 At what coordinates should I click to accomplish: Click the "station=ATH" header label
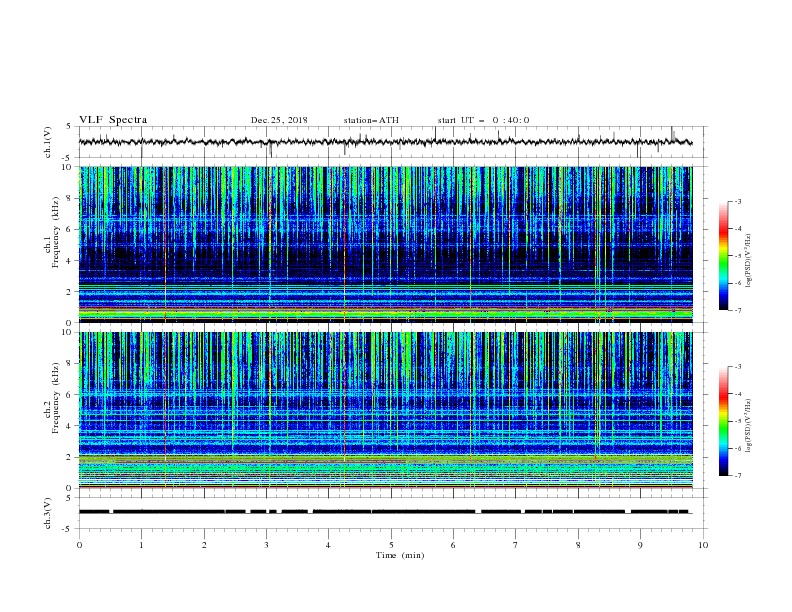371,120
